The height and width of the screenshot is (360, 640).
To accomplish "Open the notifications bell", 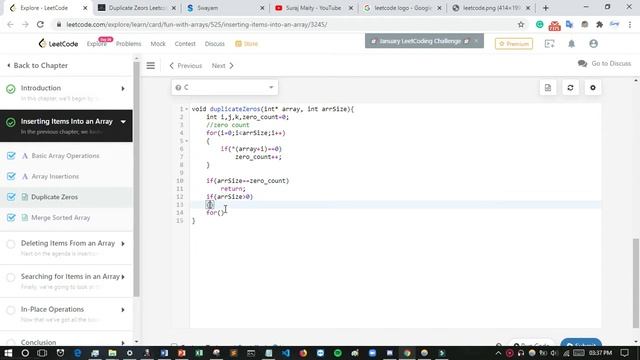I will (x=571, y=44).
